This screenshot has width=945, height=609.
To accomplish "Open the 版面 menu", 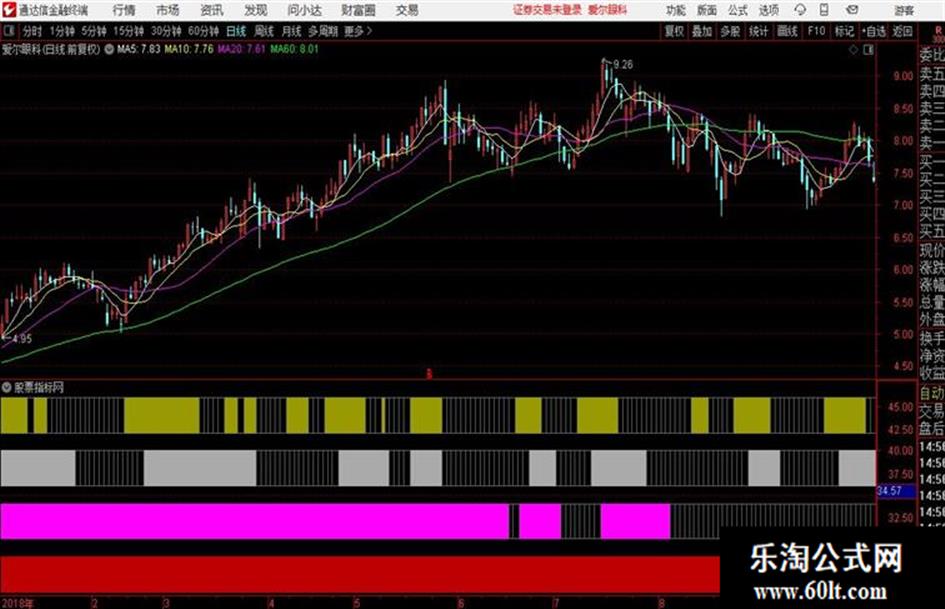I will 707,10.
